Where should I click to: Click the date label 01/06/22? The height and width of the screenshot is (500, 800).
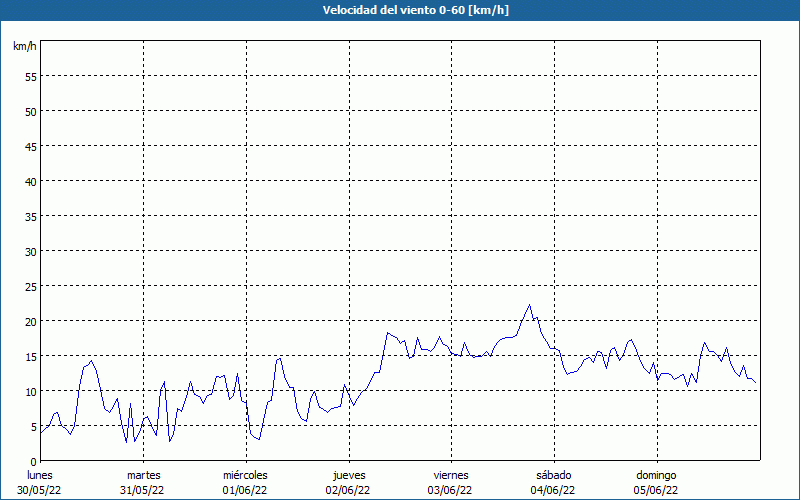click(245, 490)
